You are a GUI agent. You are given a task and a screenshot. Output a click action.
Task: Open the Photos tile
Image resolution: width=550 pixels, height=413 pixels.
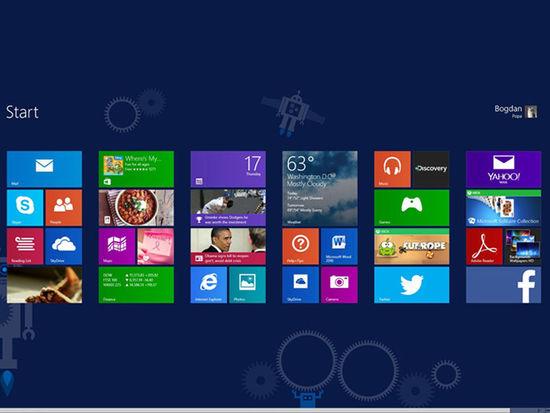pos(247,285)
